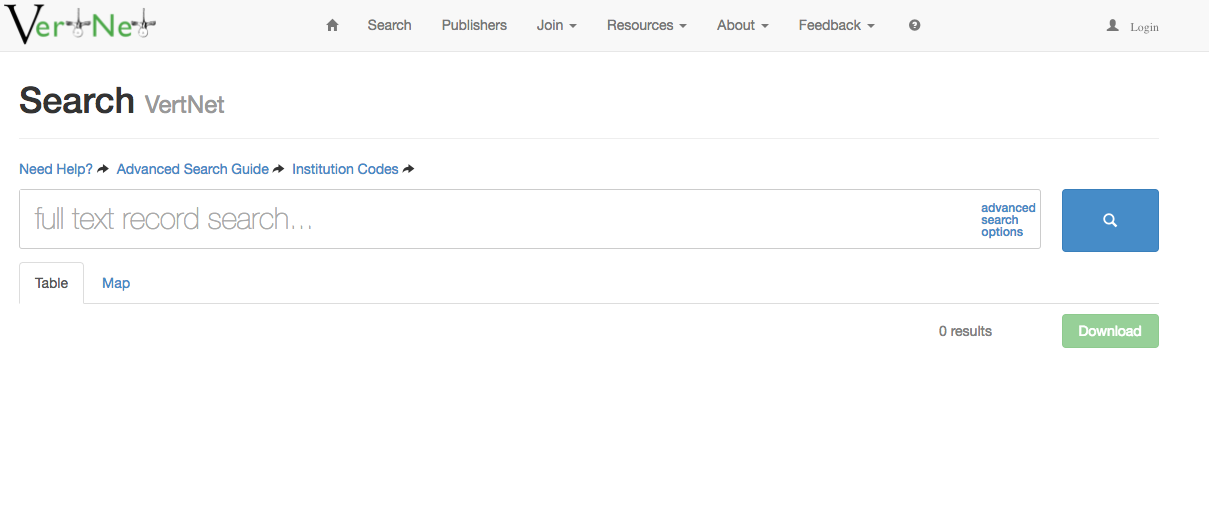The height and width of the screenshot is (528, 1209).
Task: Switch to the Map tab
Action: pos(116,283)
